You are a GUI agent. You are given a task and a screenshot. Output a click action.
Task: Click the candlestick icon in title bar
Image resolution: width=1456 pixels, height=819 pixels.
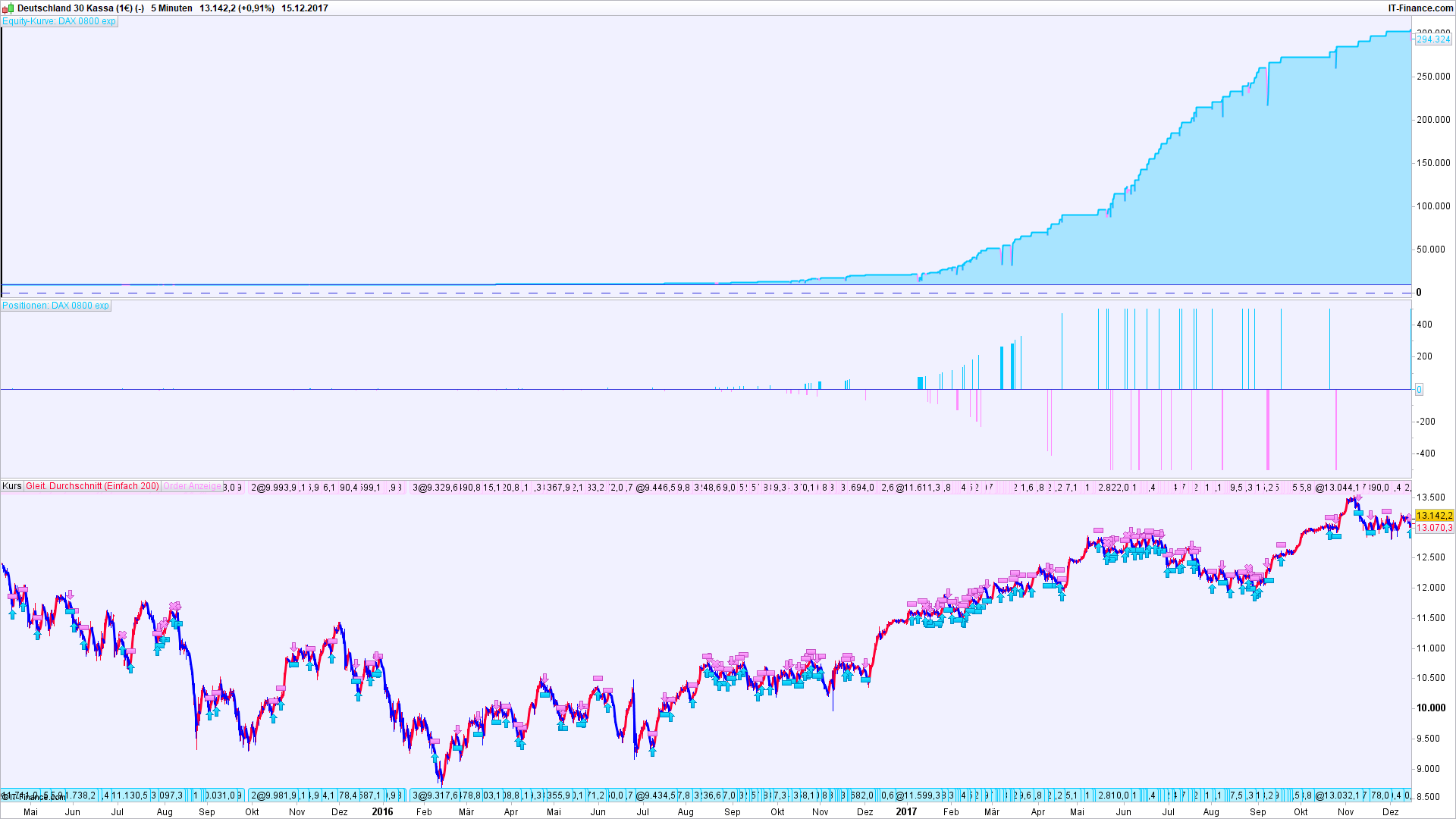[x=8, y=8]
